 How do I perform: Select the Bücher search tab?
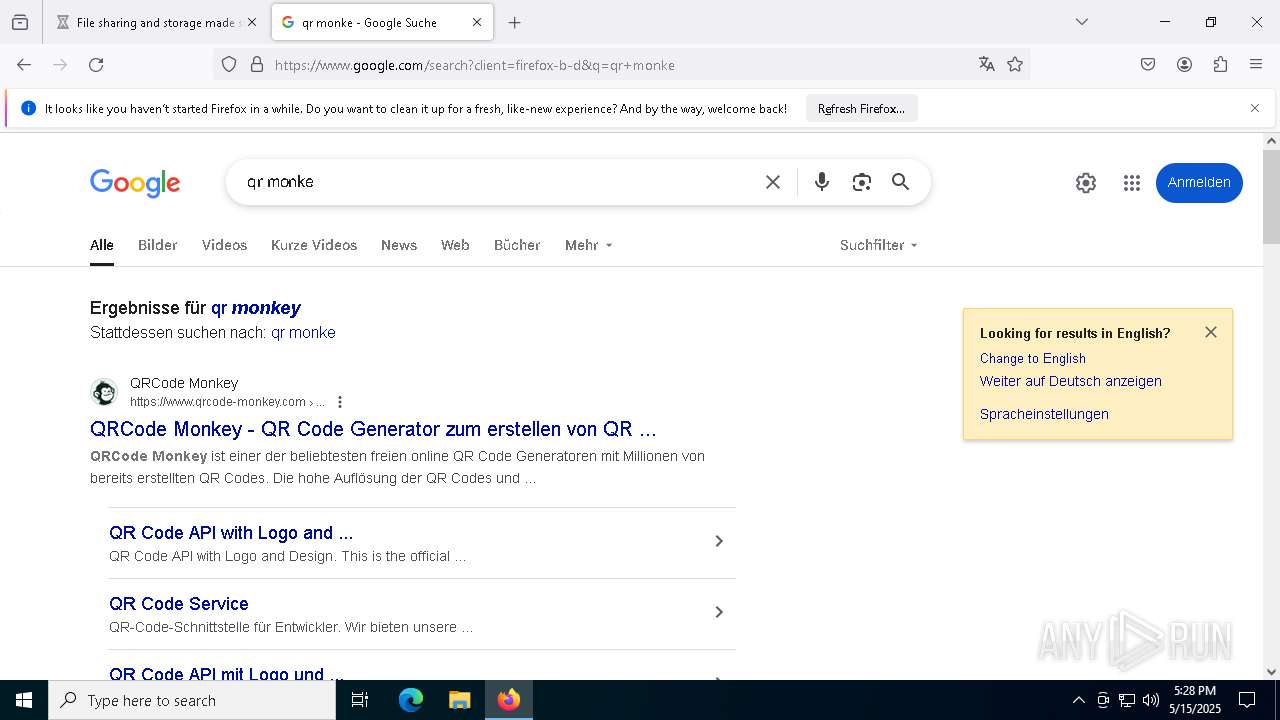(x=517, y=245)
